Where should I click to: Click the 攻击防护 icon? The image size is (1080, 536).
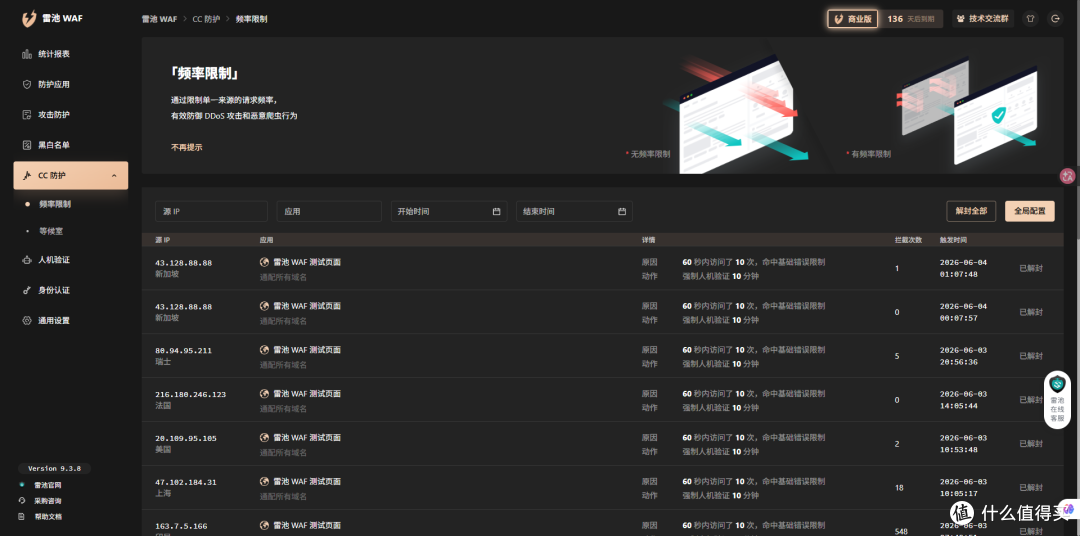pyautogui.click(x=27, y=114)
